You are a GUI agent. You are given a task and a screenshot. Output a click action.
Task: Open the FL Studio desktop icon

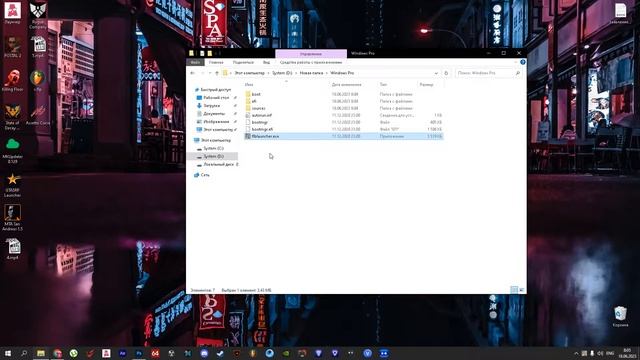pyautogui.click(x=38, y=80)
